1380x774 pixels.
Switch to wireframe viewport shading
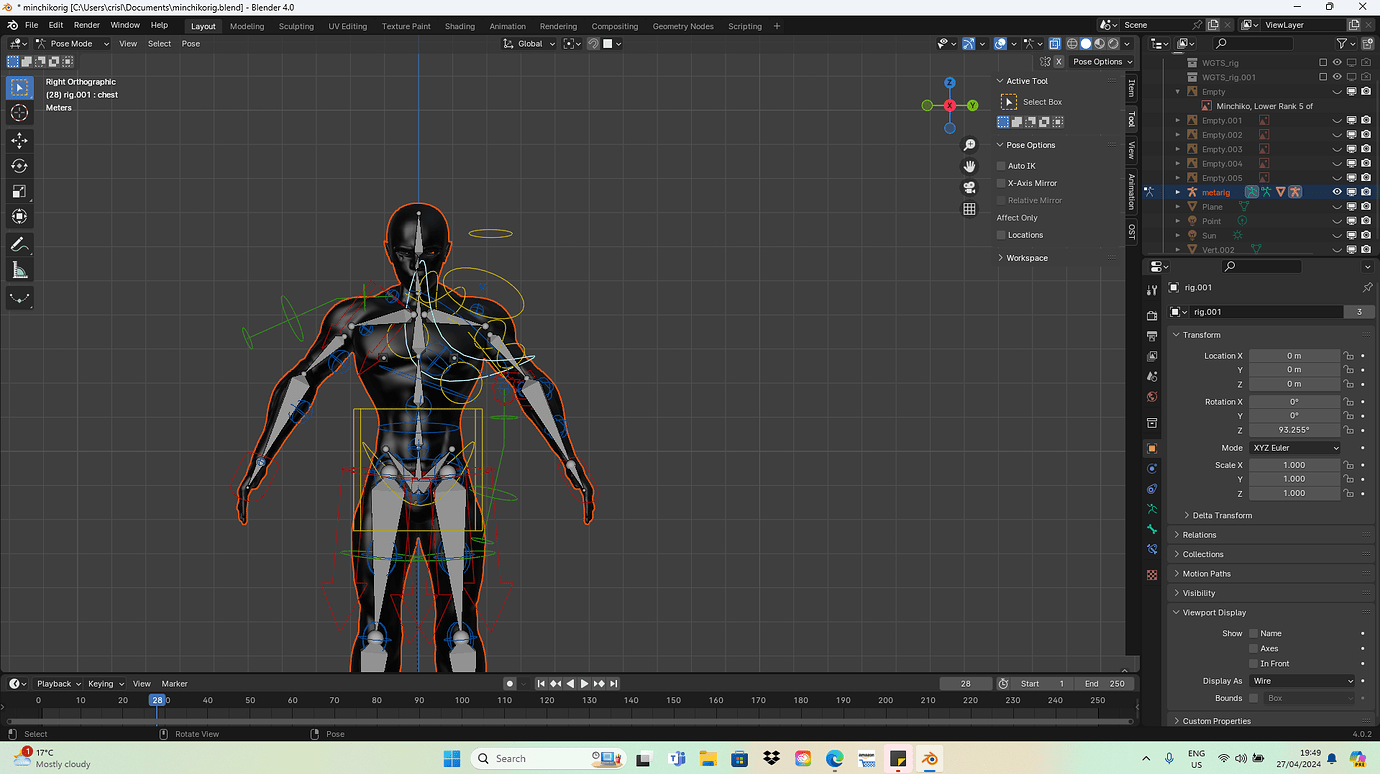coord(1072,44)
